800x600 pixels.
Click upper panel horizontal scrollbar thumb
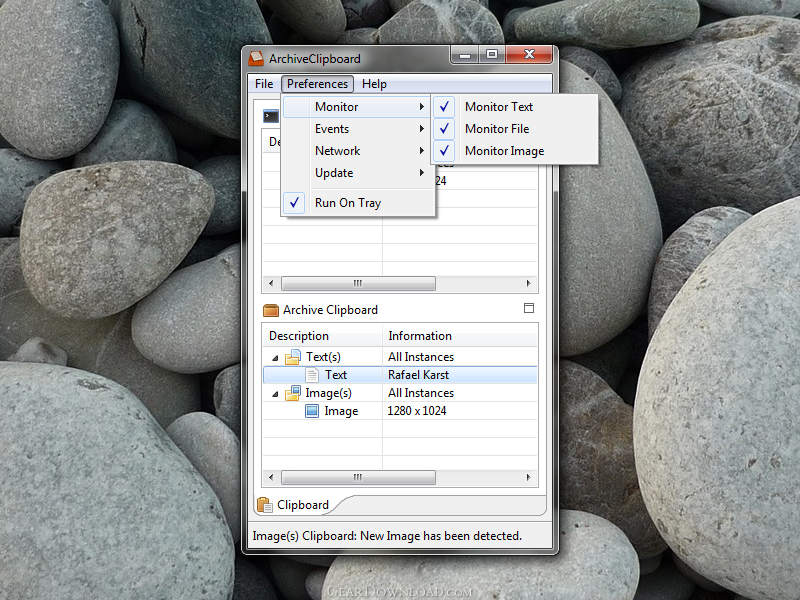(358, 283)
